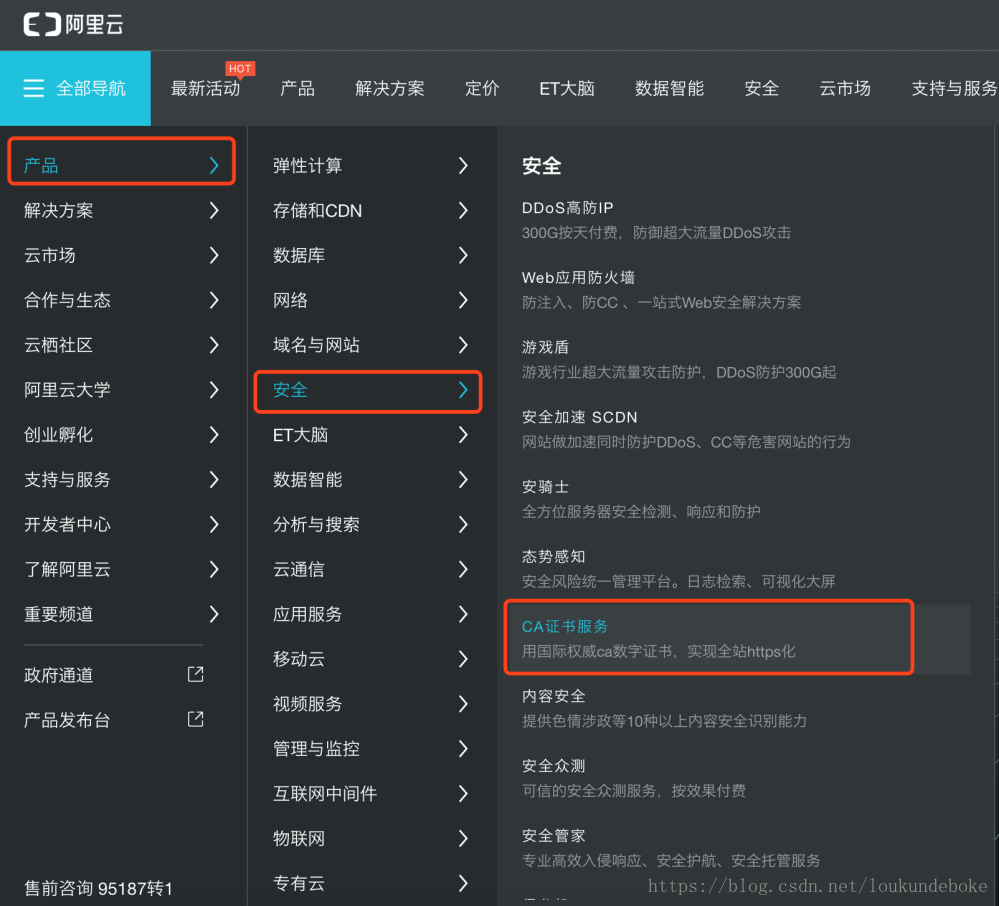Open 定价 in top navigation
999x906 pixels.
click(x=482, y=89)
